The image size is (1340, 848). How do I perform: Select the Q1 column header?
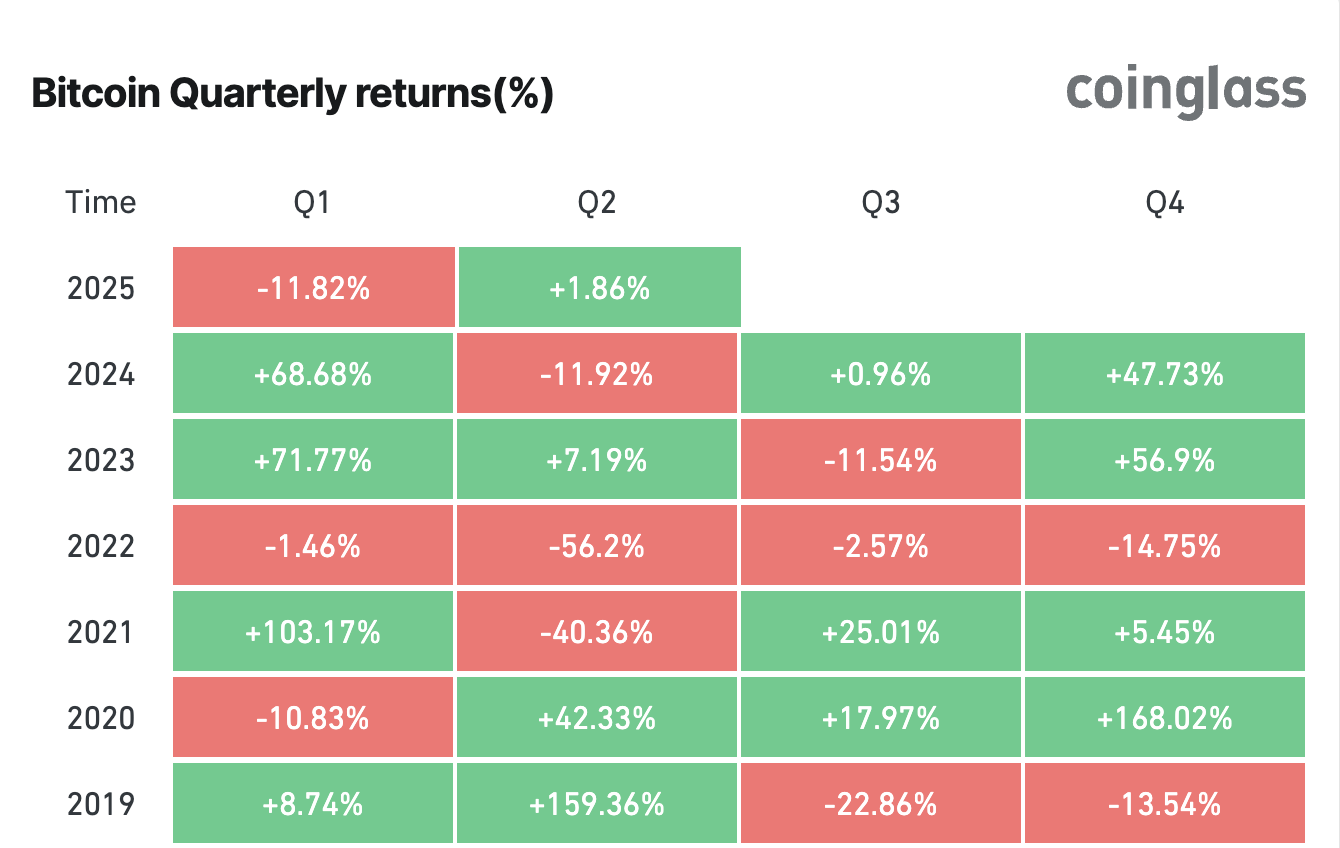click(312, 203)
